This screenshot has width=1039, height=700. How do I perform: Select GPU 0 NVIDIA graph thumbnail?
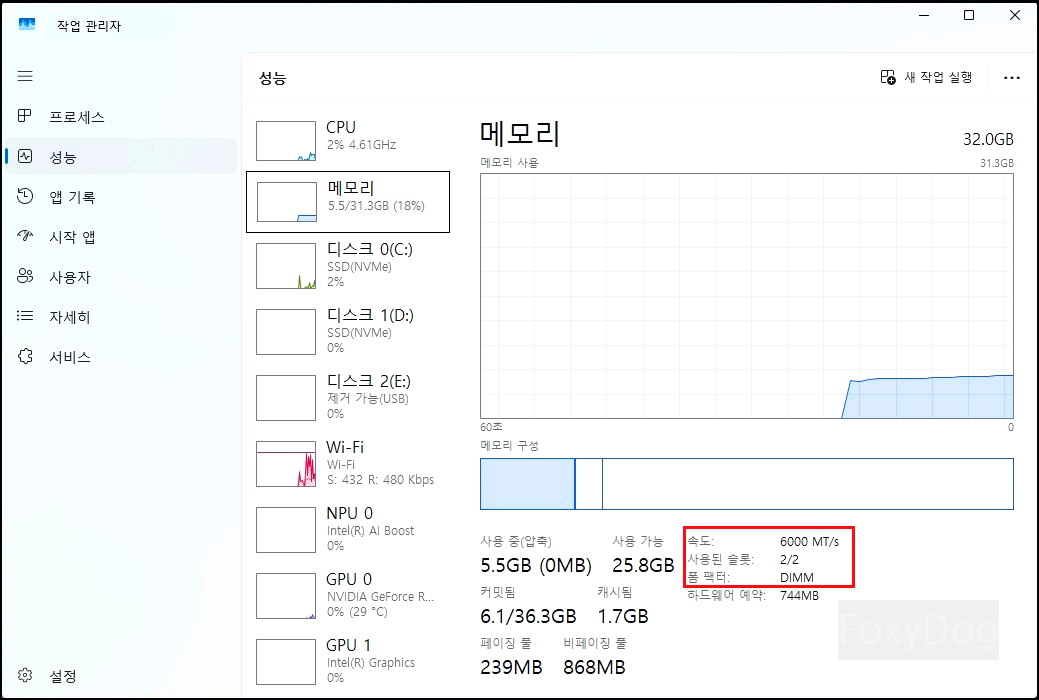click(286, 596)
